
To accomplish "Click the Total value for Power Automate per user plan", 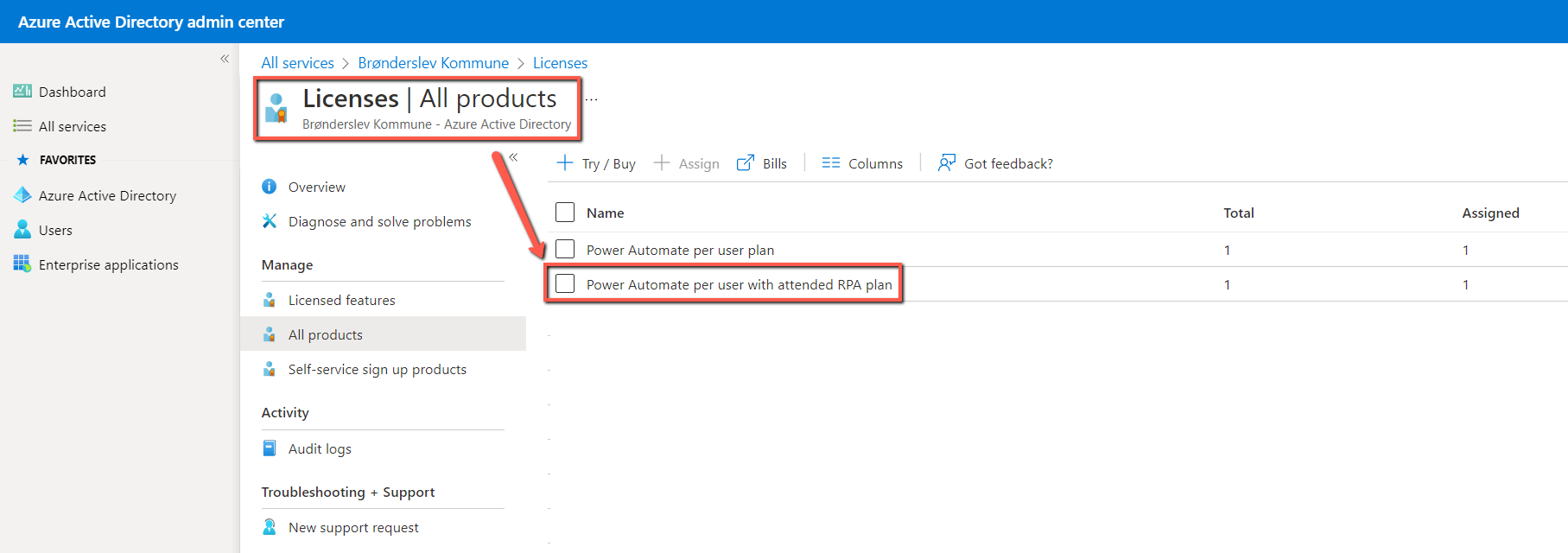I will [x=1227, y=250].
